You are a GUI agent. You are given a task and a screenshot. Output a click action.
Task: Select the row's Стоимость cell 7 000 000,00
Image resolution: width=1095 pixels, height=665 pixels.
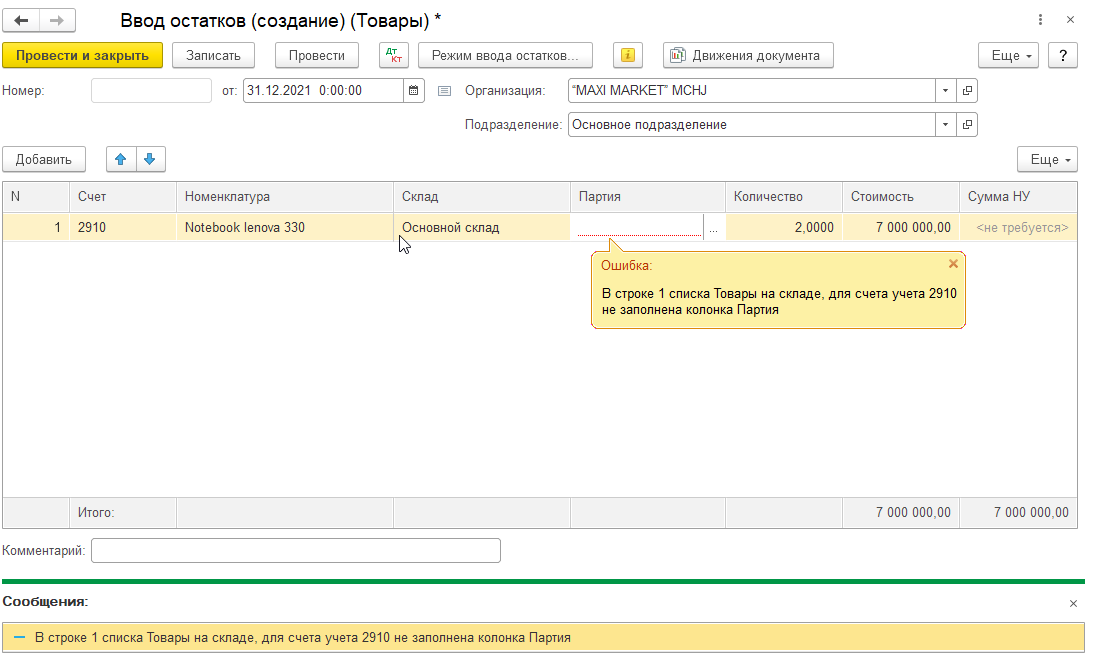901,227
